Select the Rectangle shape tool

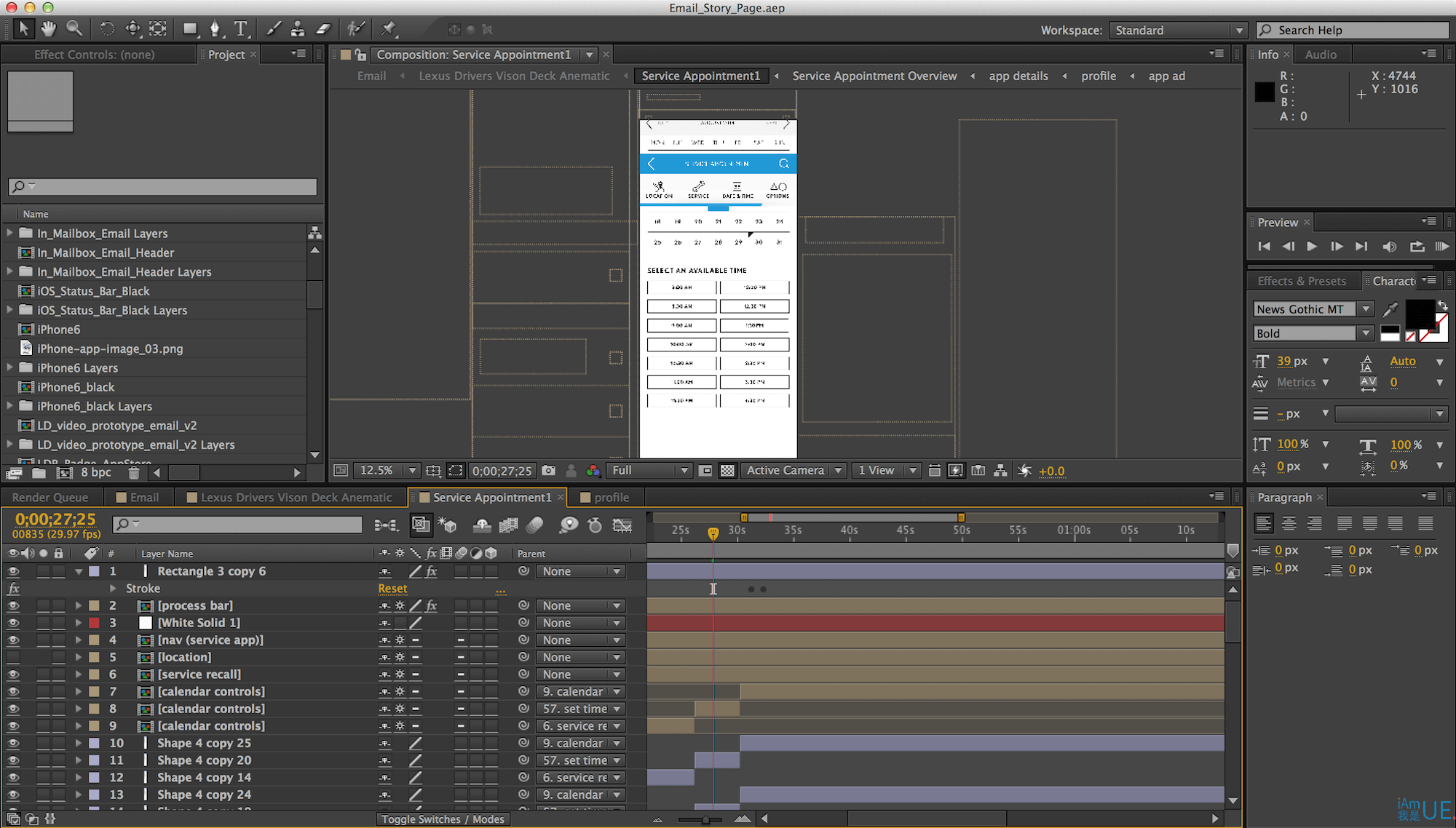coord(190,29)
